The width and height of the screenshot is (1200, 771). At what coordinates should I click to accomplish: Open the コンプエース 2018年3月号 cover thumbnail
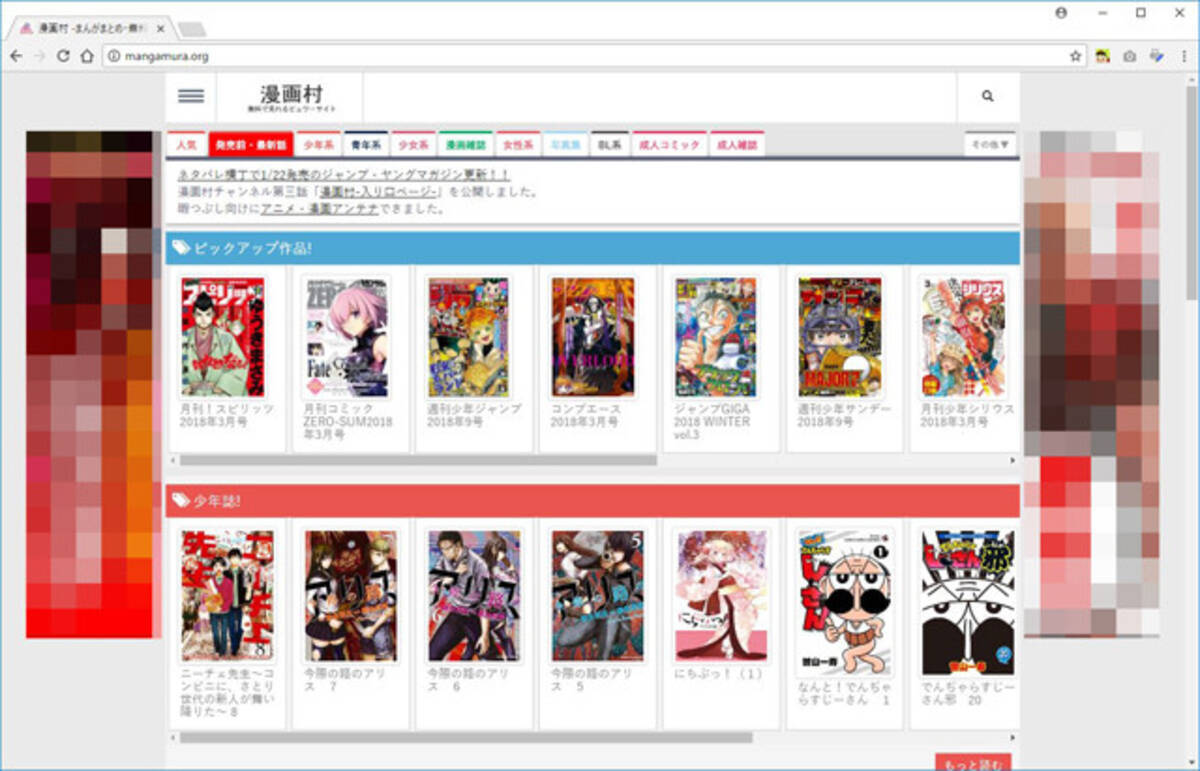[x=595, y=336]
